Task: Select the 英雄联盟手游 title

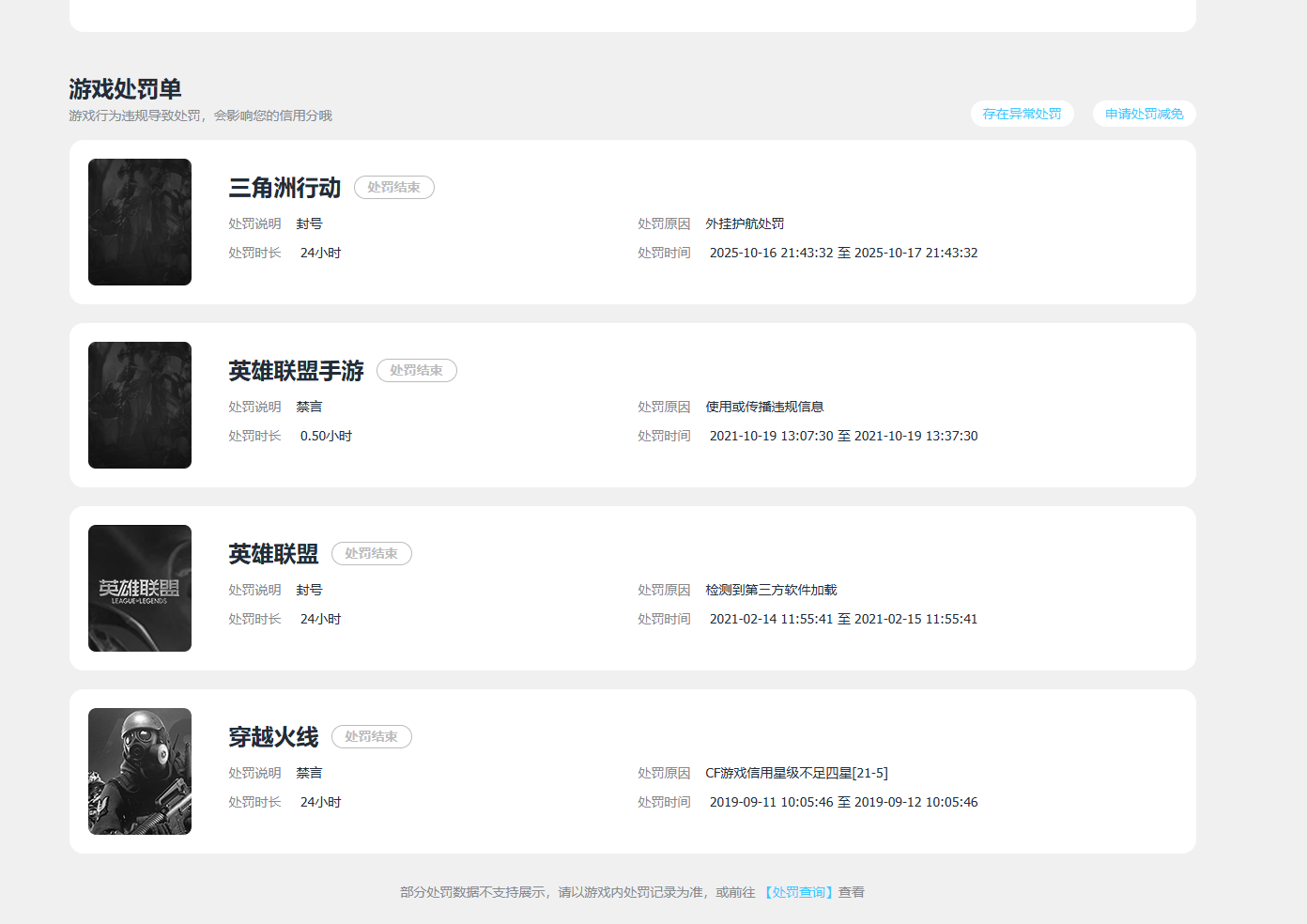Action: click(x=296, y=371)
